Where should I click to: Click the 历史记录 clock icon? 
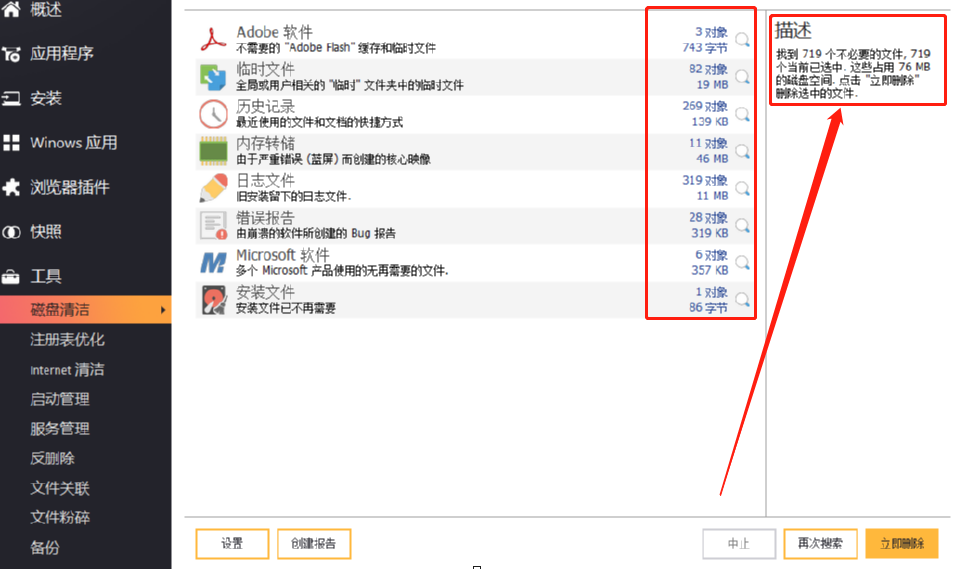pos(213,114)
